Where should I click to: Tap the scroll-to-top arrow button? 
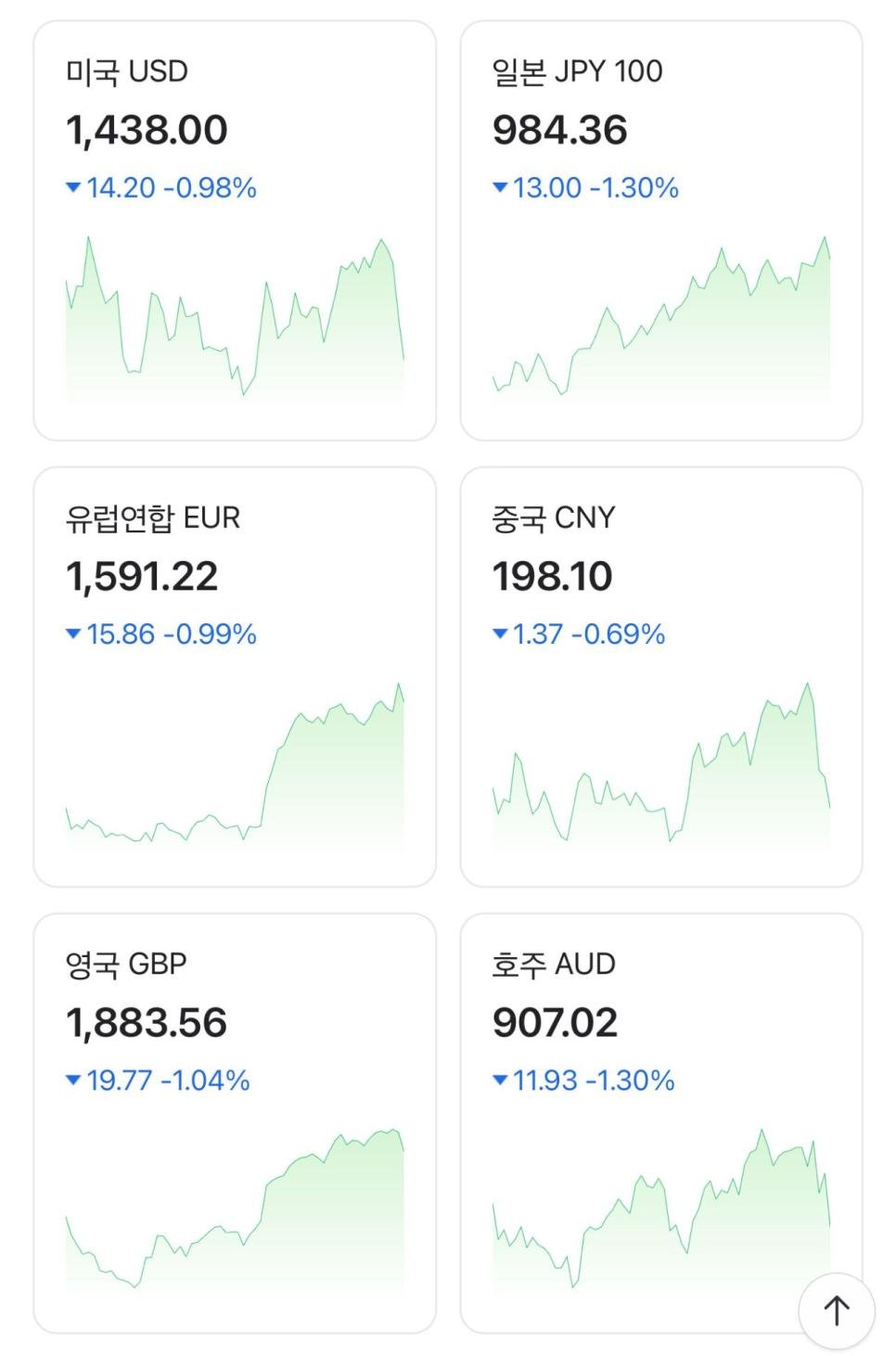(837, 1310)
